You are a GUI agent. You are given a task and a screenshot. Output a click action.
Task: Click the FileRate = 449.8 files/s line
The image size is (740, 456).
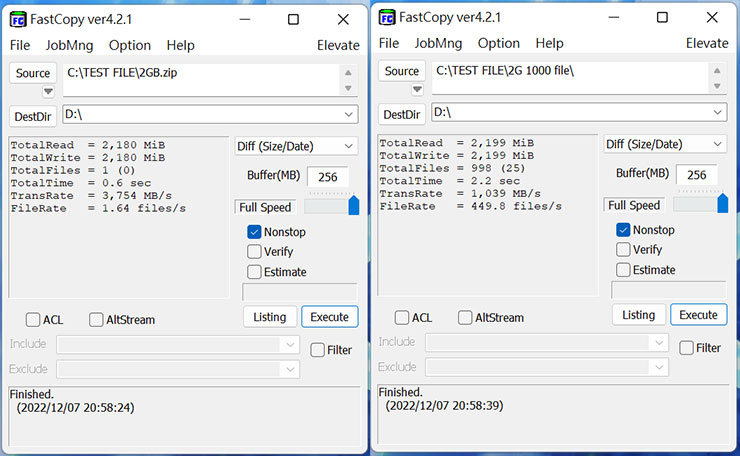(471, 207)
